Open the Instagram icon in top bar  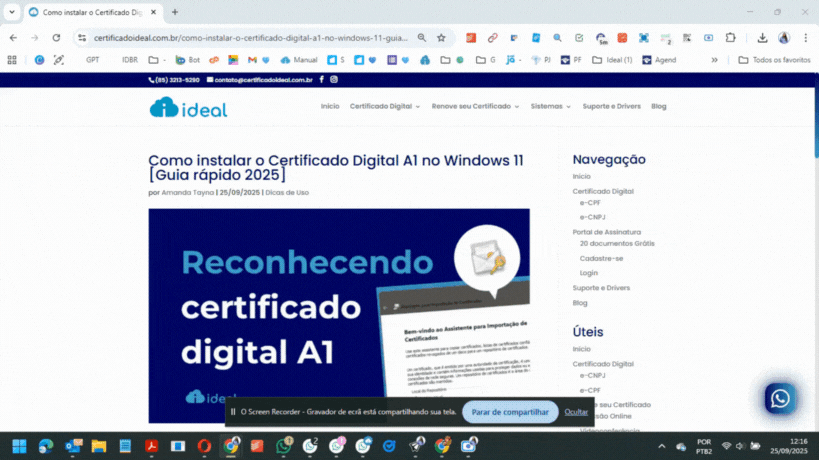click(334, 79)
